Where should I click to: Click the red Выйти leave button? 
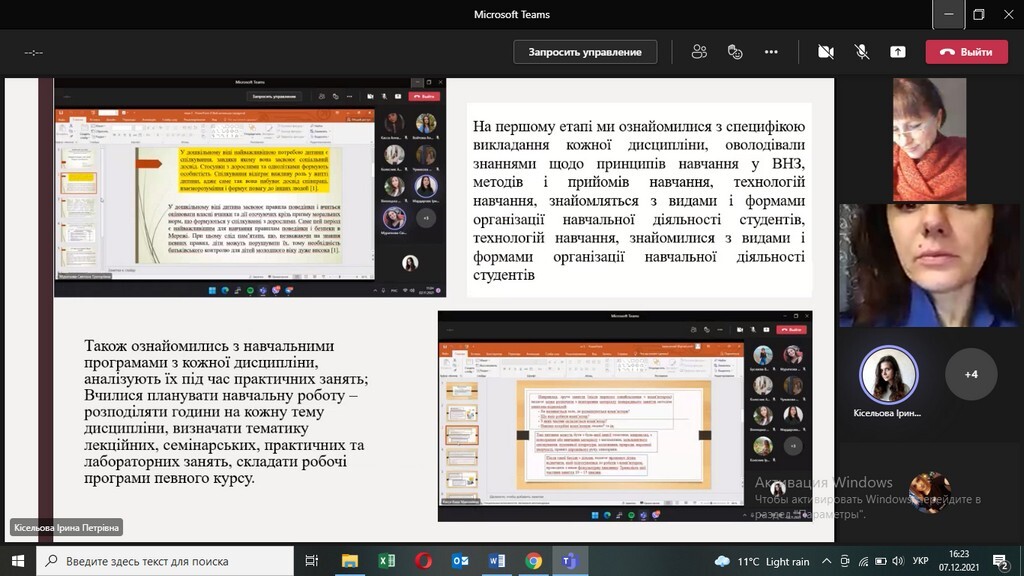pyautogui.click(x=966, y=52)
